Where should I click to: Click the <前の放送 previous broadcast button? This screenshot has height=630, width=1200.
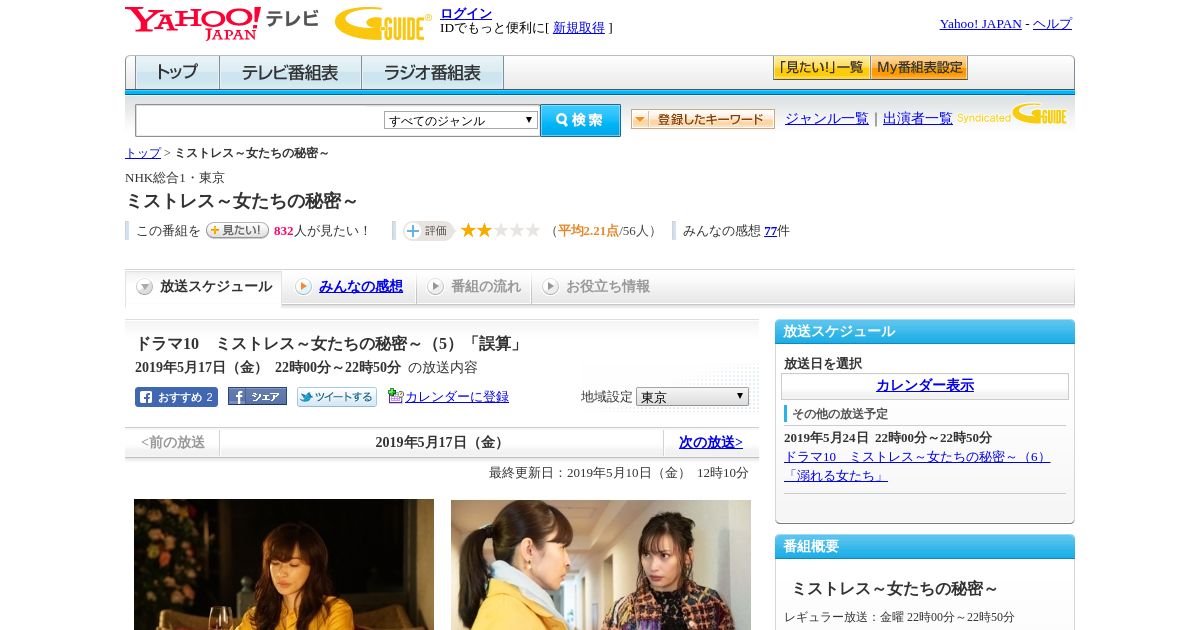click(x=173, y=442)
